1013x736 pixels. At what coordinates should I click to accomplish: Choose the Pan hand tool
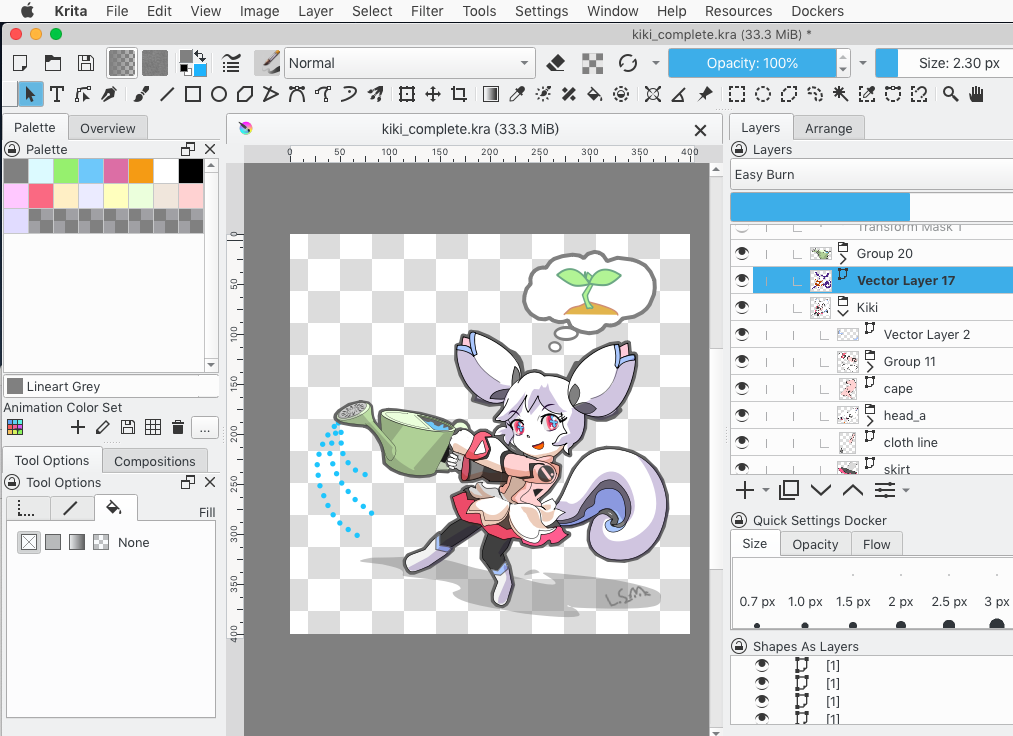click(x=976, y=94)
